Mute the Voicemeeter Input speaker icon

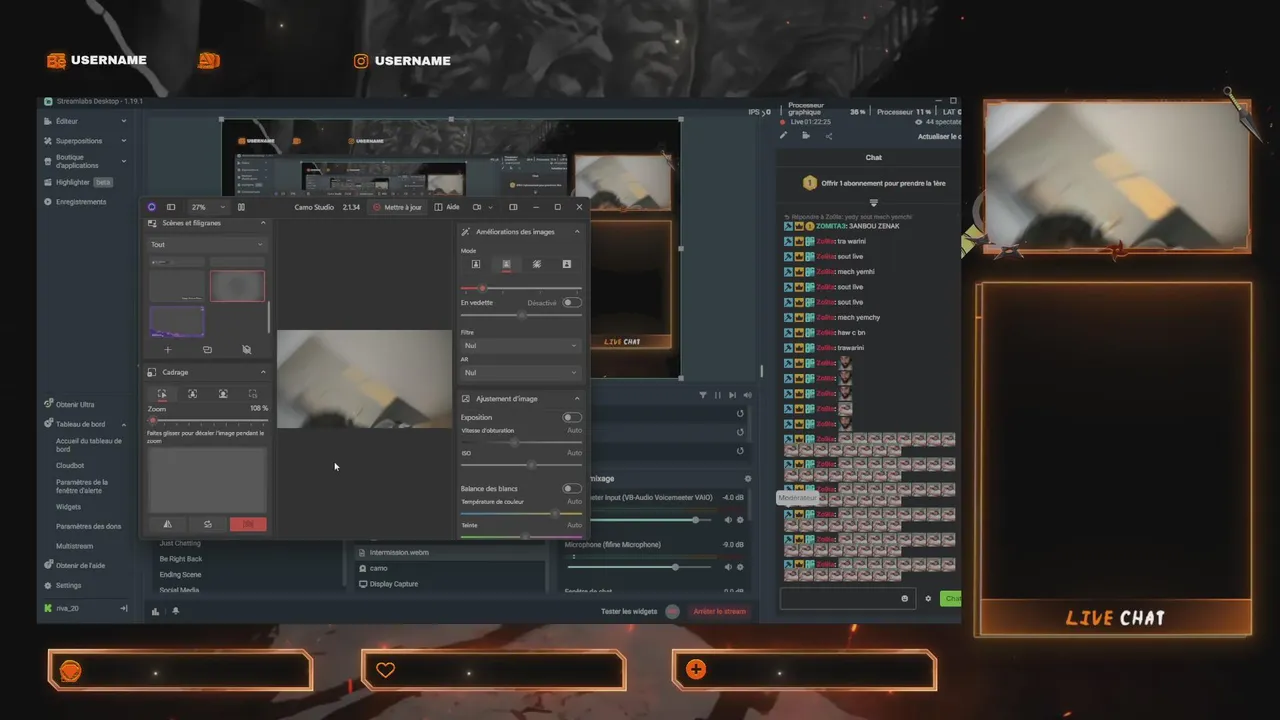click(x=728, y=520)
